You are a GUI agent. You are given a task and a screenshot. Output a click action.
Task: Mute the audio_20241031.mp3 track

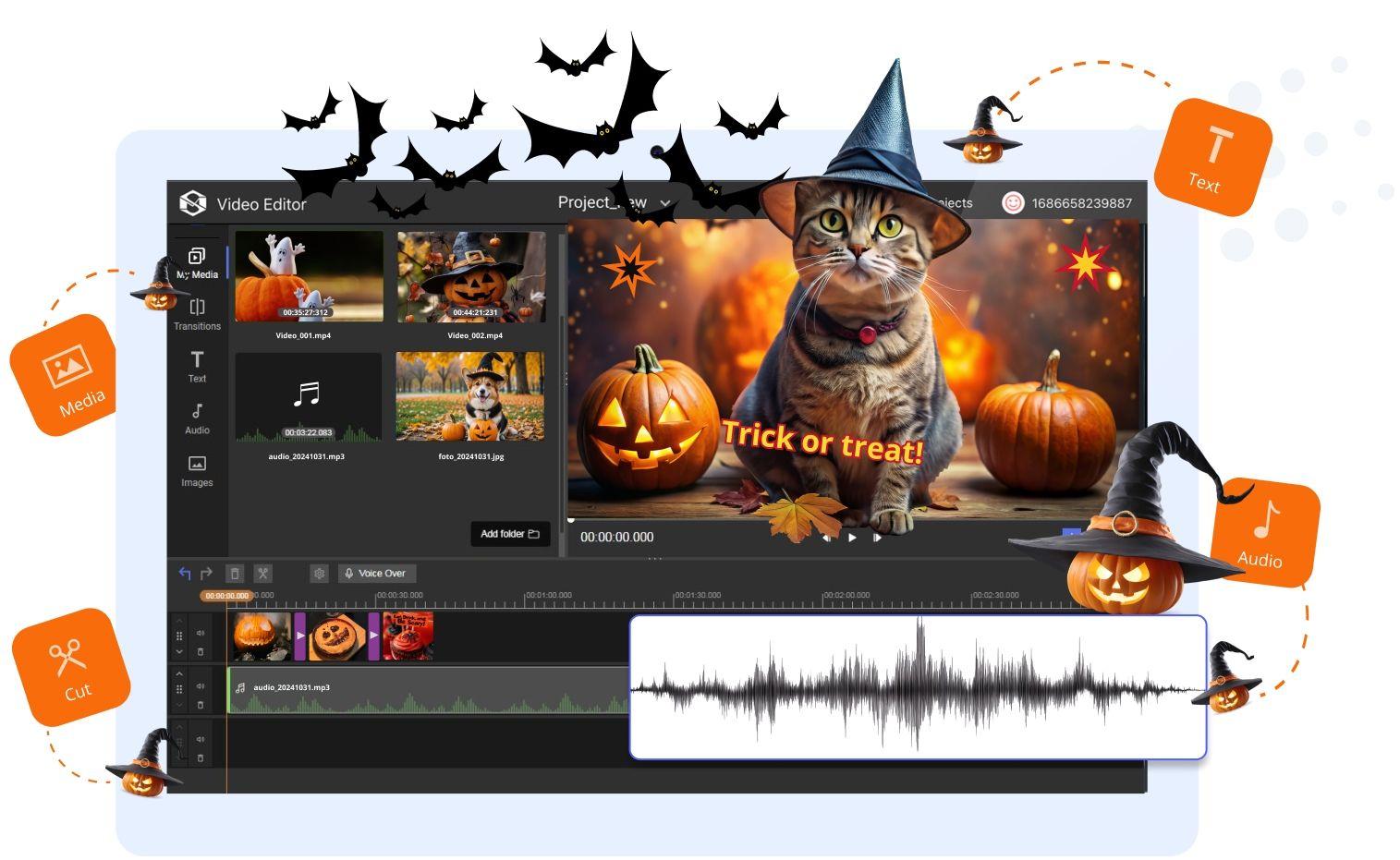click(x=201, y=686)
